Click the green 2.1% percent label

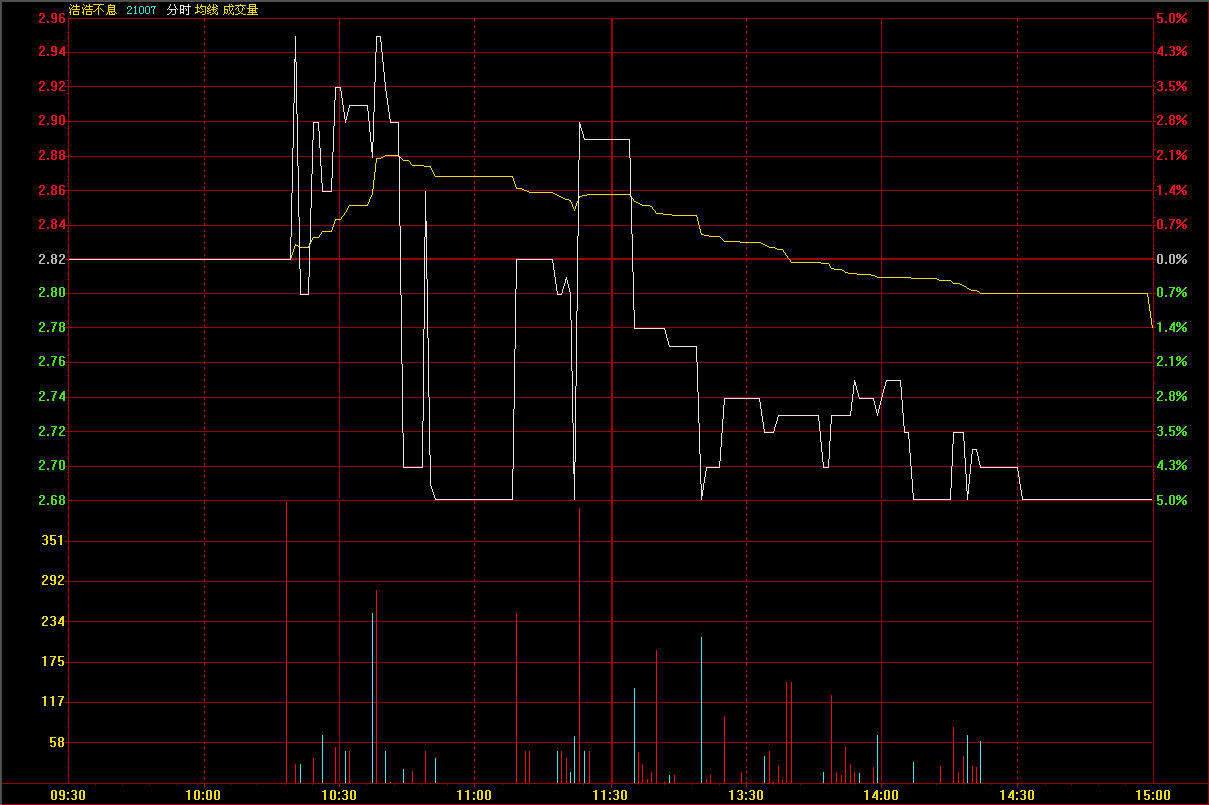(1171, 362)
